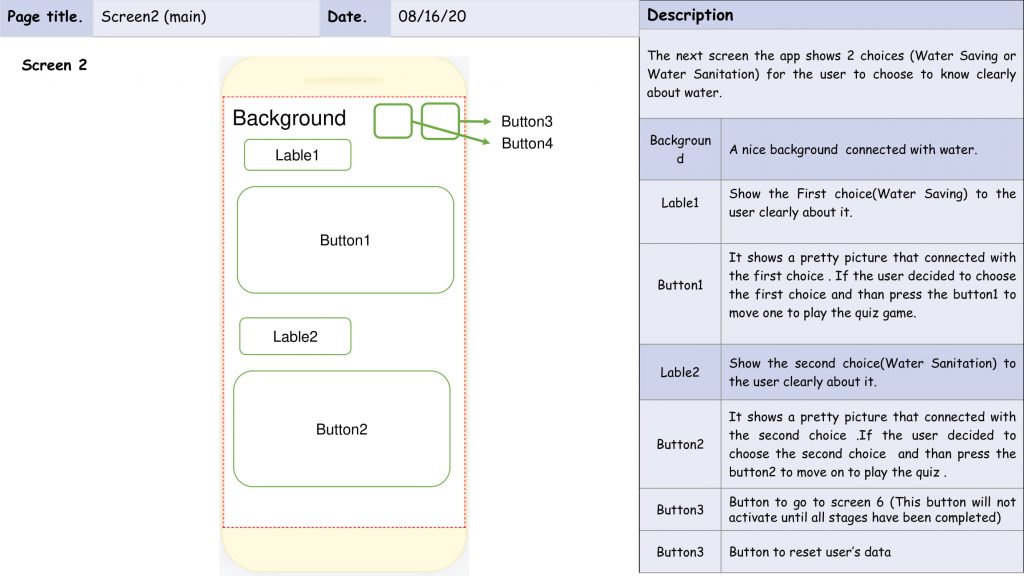Click the "Button2" name cell in description table
The width and height of the screenshot is (1024, 576).
pos(680,444)
